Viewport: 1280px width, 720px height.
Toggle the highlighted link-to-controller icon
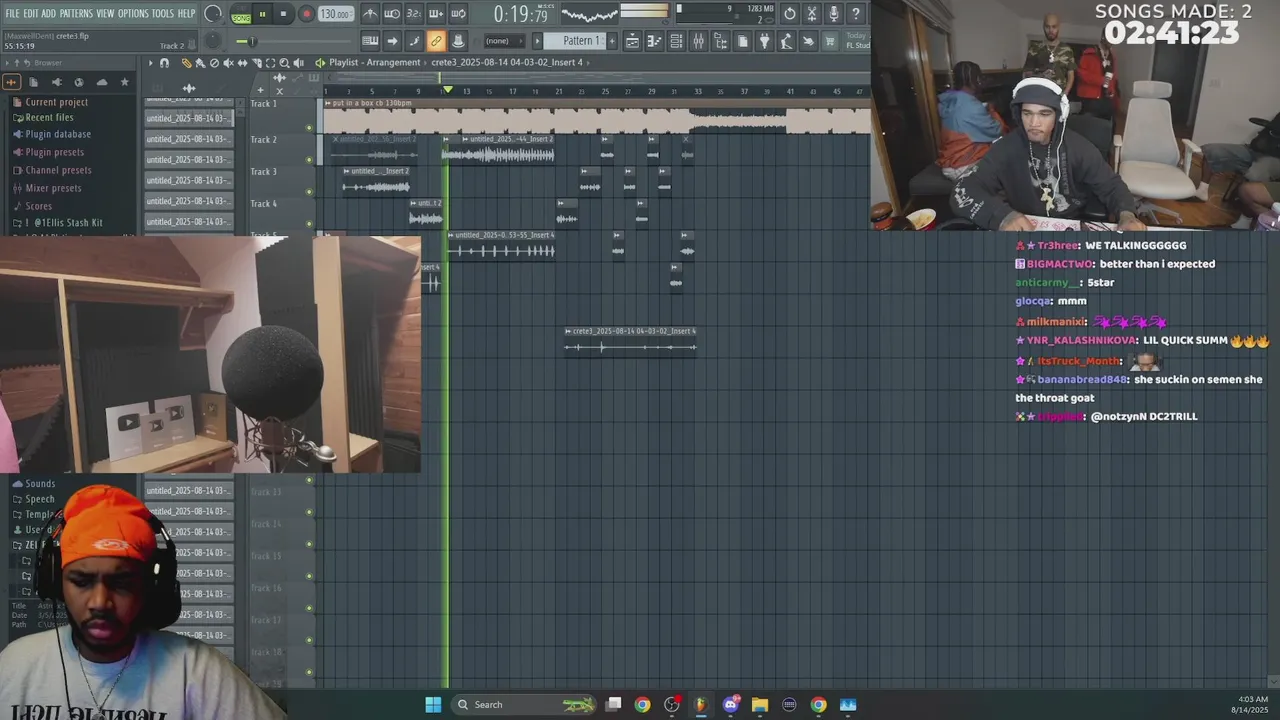tap(436, 41)
